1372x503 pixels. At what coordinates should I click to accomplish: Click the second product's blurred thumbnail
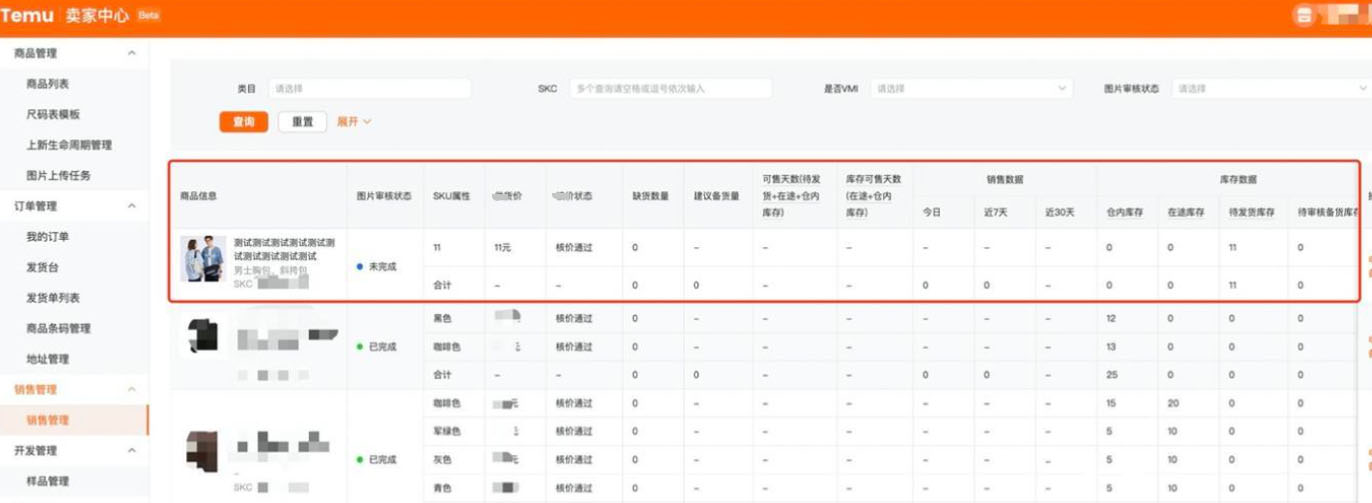(x=204, y=335)
